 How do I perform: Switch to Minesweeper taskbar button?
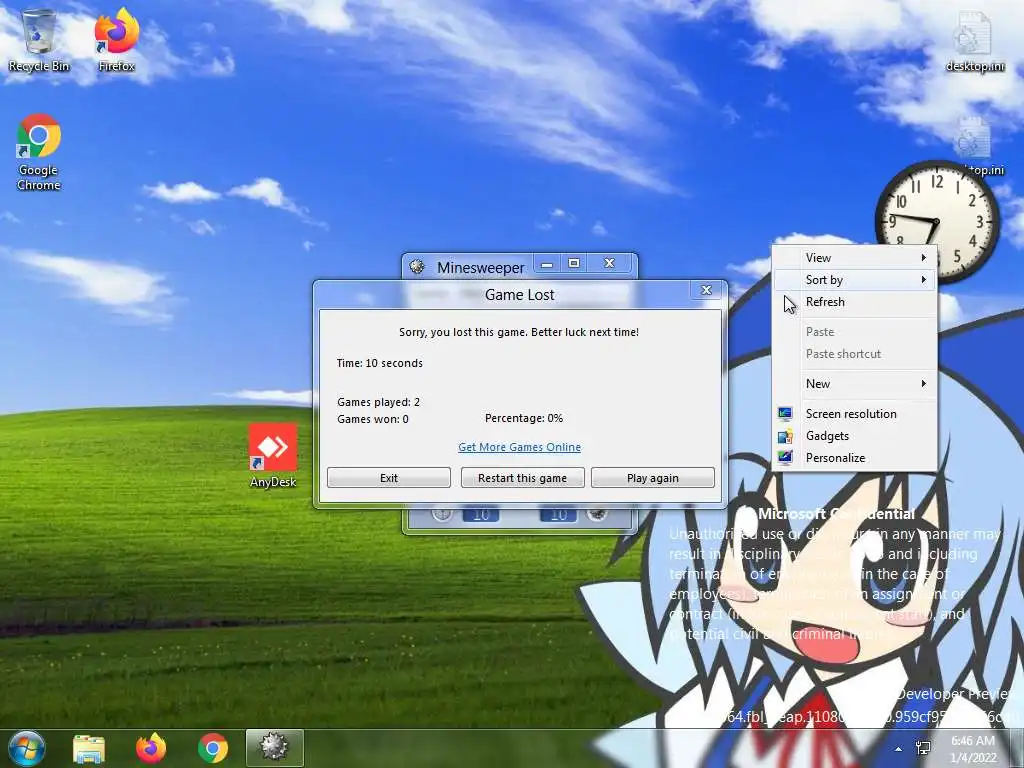(275, 748)
